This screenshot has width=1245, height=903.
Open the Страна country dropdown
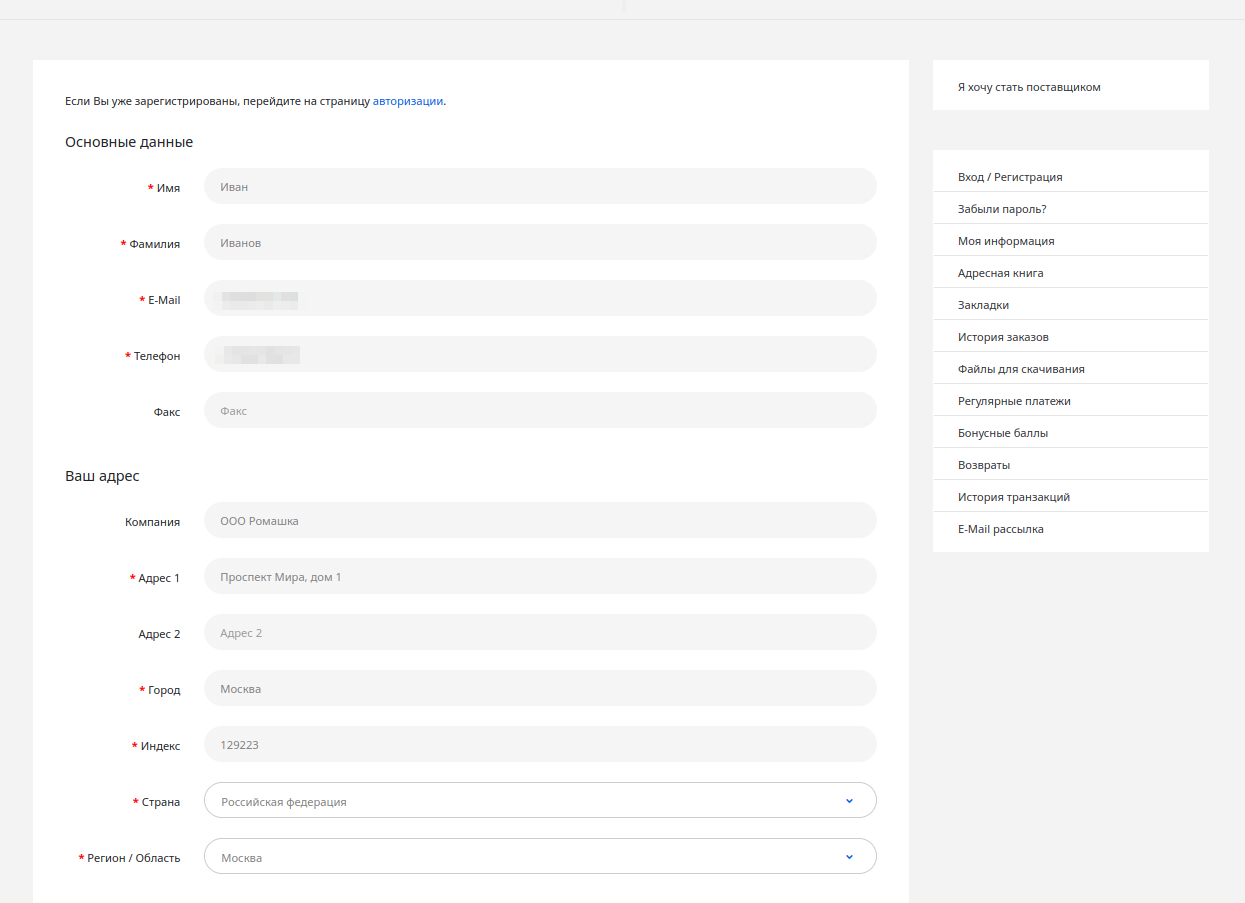[x=540, y=800]
